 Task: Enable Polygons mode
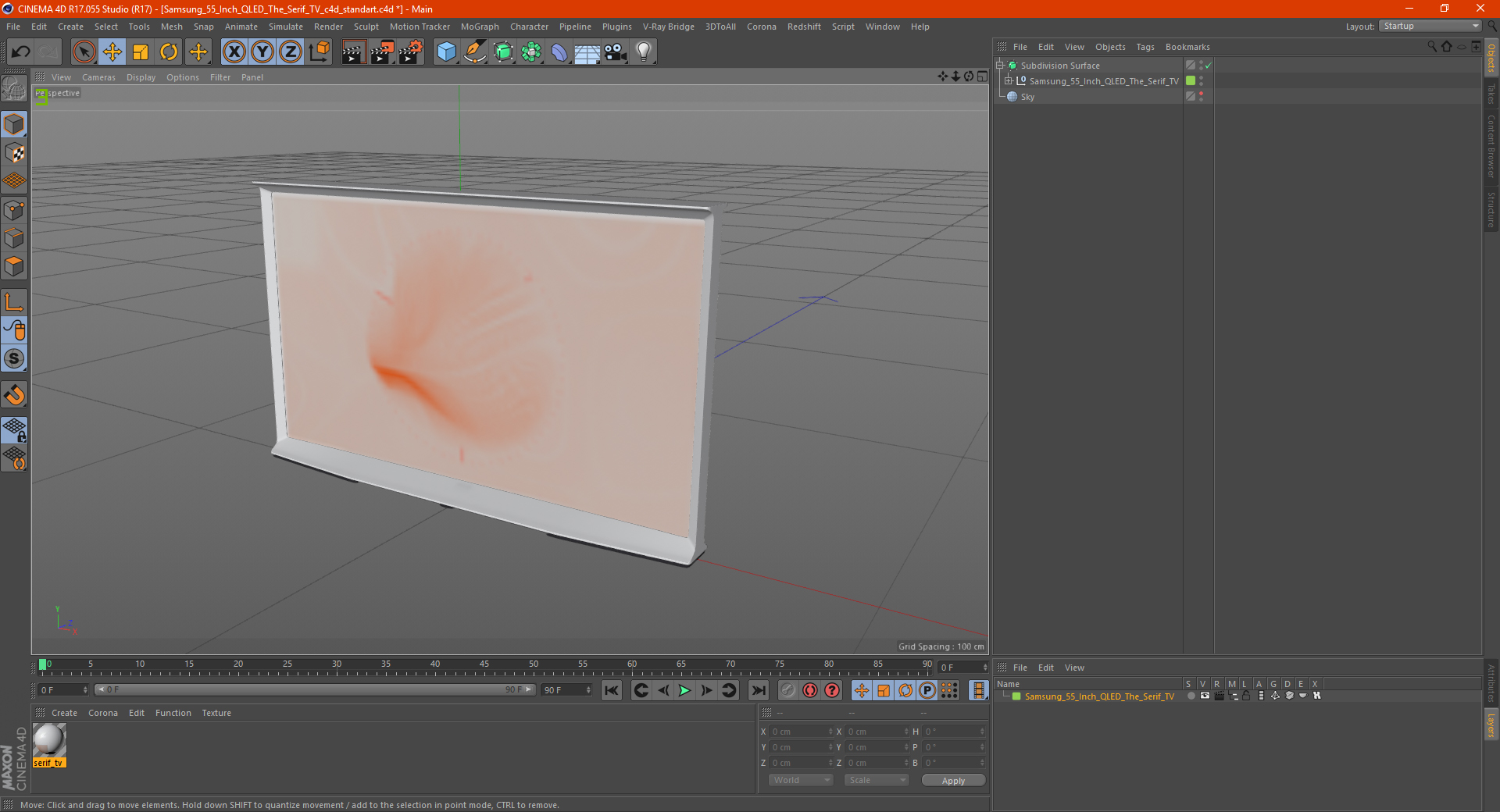(14, 266)
